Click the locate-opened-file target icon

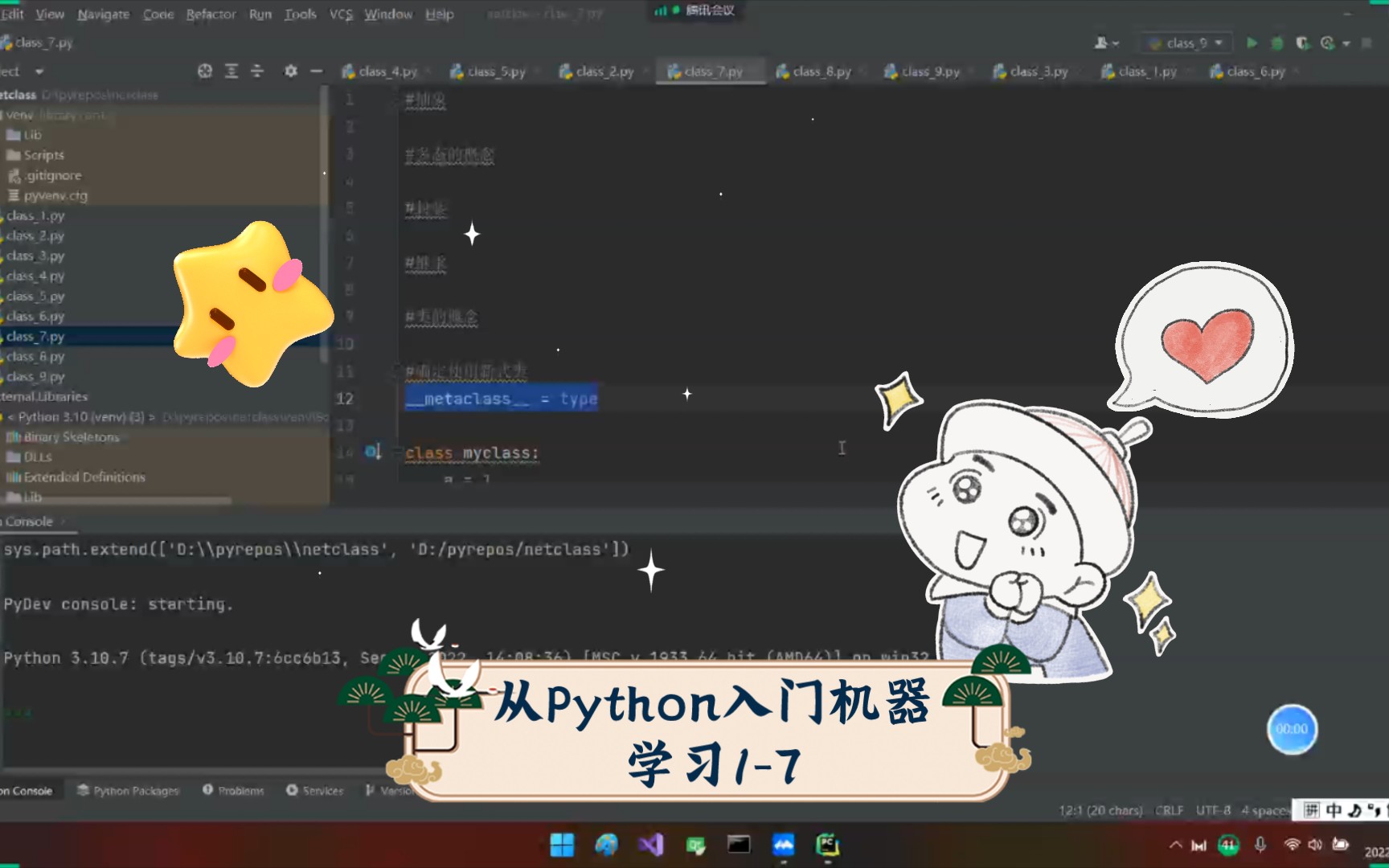(x=205, y=72)
